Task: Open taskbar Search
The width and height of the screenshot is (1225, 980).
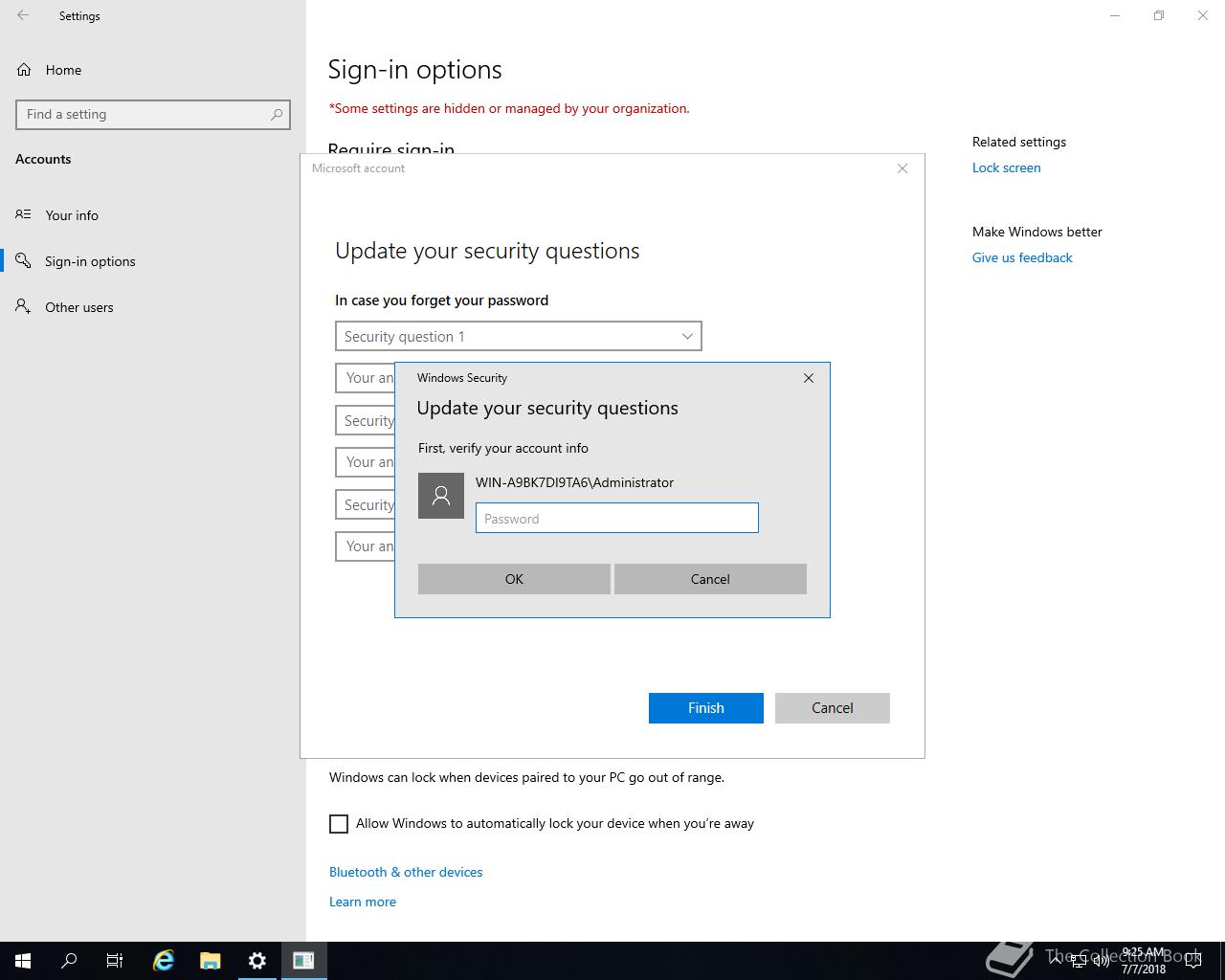Action: click(x=69, y=961)
